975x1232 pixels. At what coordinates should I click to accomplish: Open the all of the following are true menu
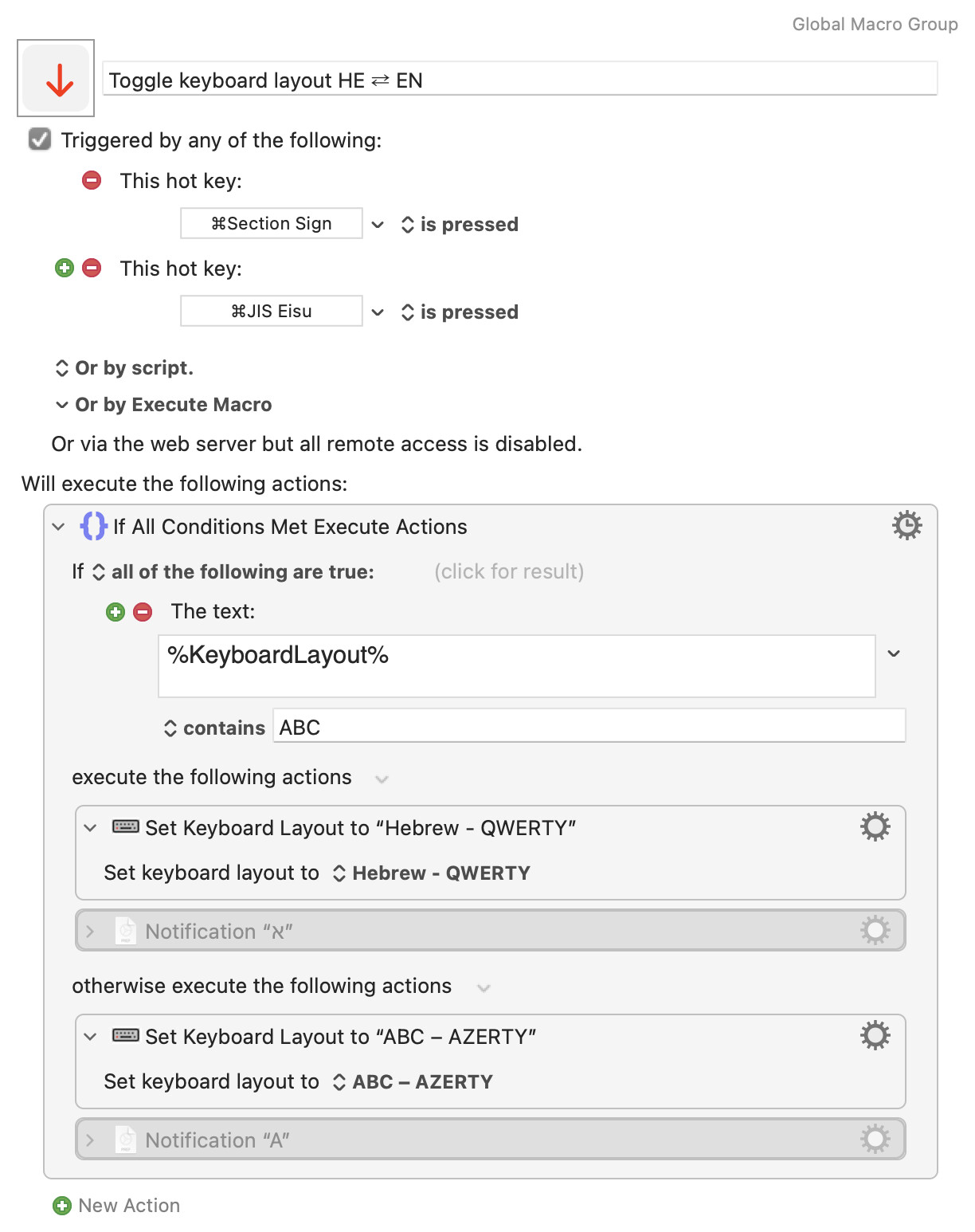tap(233, 572)
